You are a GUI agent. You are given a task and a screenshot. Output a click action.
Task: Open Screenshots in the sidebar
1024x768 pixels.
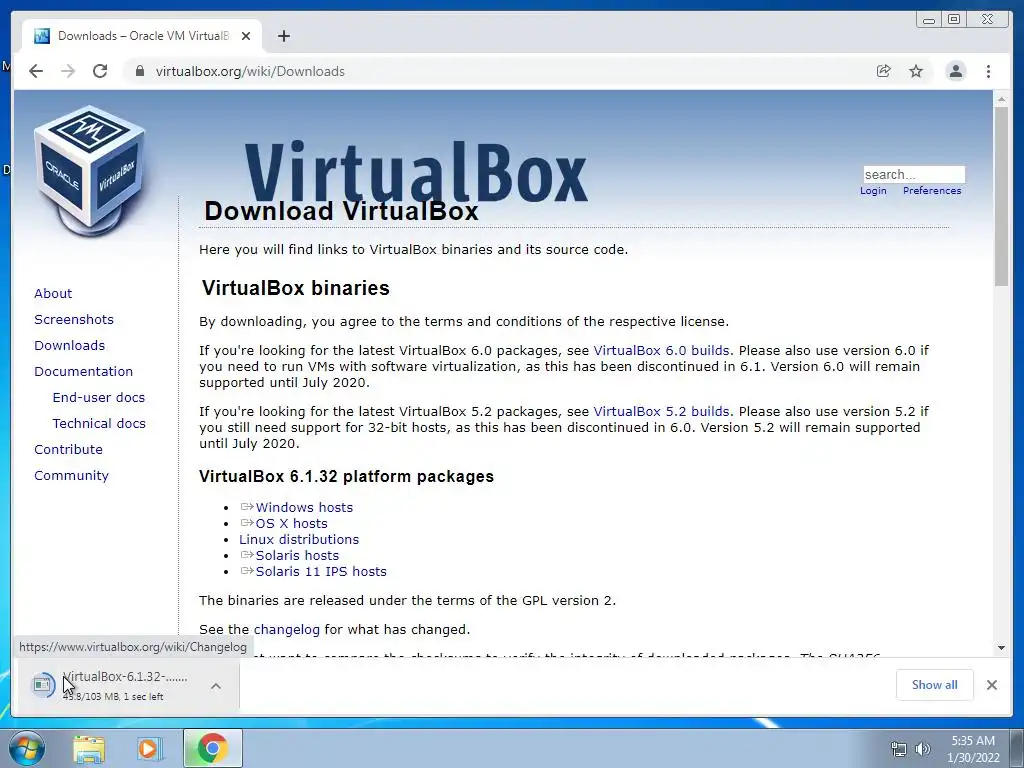click(74, 319)
